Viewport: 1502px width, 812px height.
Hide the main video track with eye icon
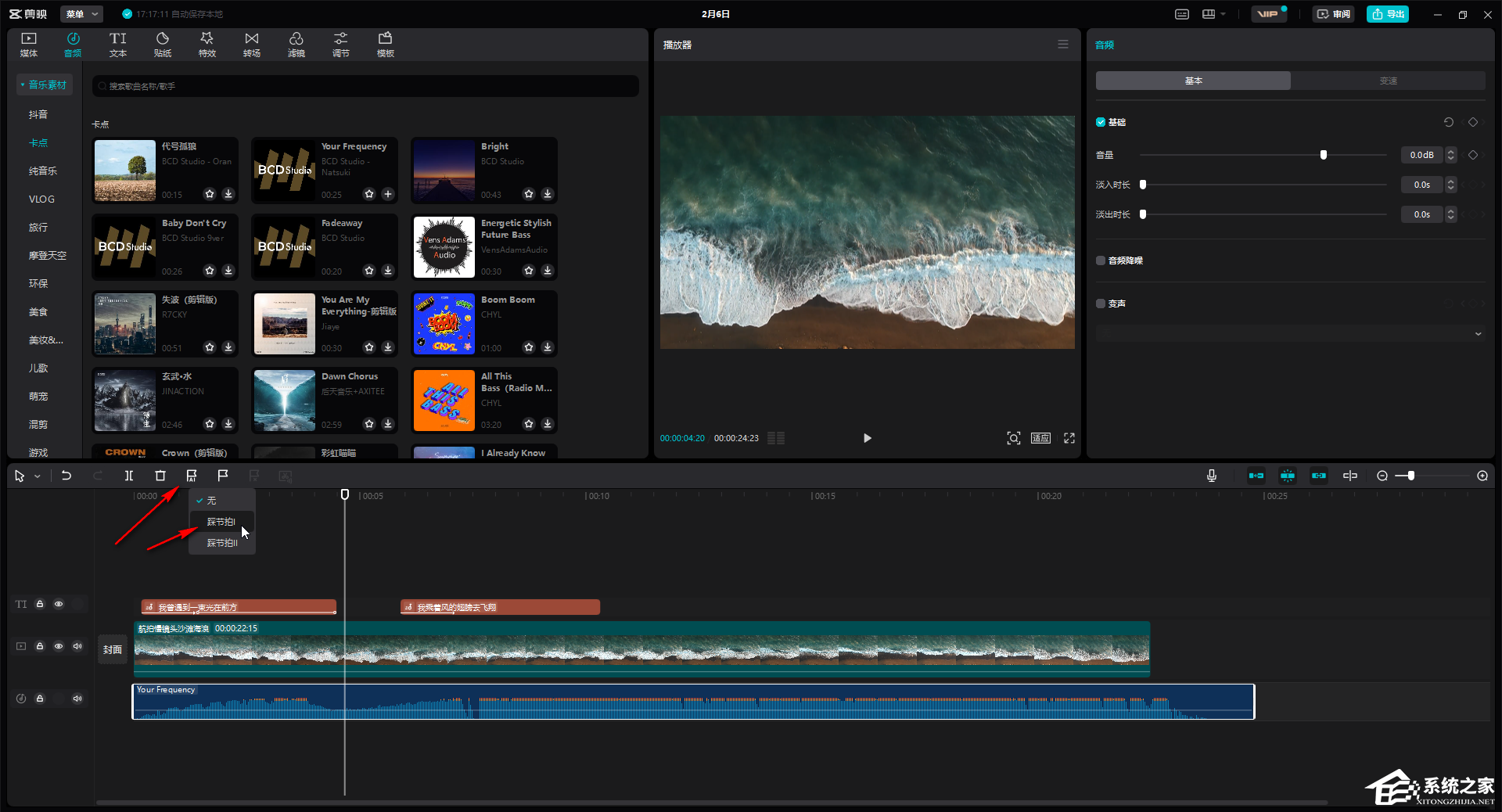59,646
